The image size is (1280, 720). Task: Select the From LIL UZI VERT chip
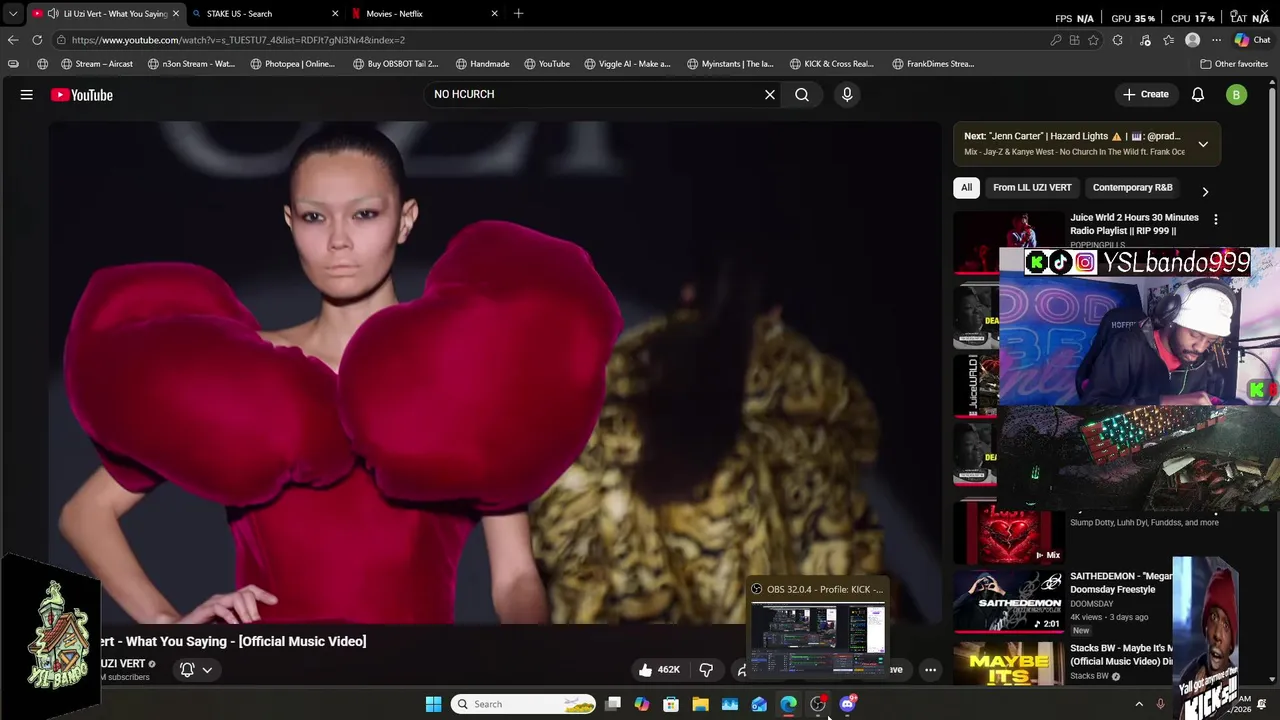coord(1032,187)
